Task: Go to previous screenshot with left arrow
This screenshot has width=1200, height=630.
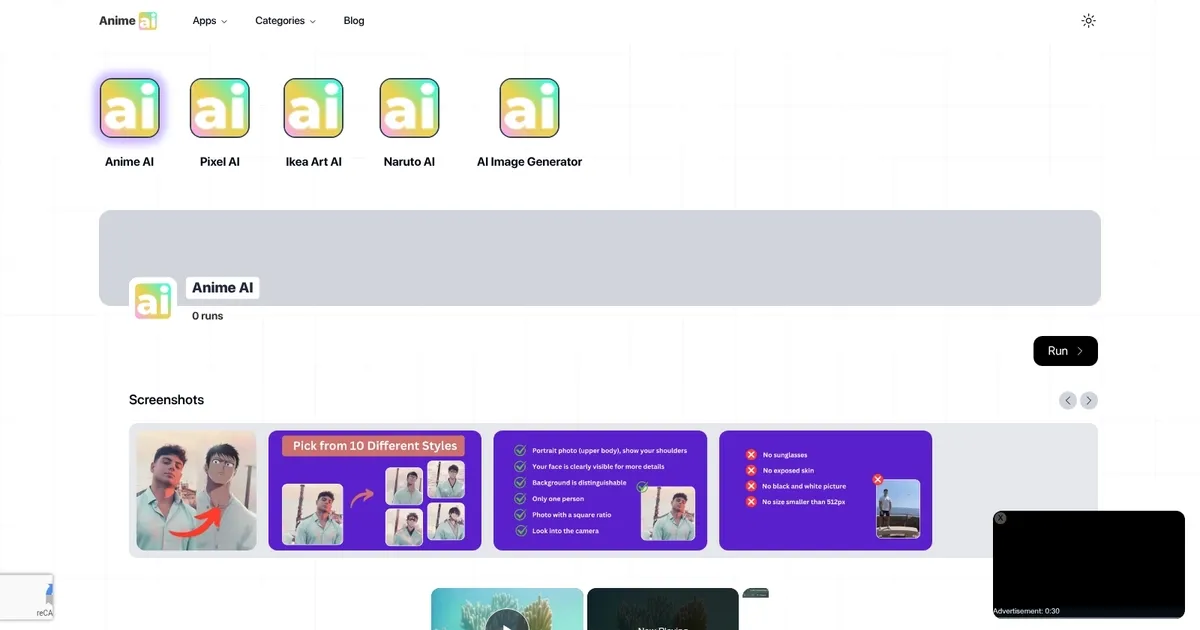Action: coord(1068,400)
